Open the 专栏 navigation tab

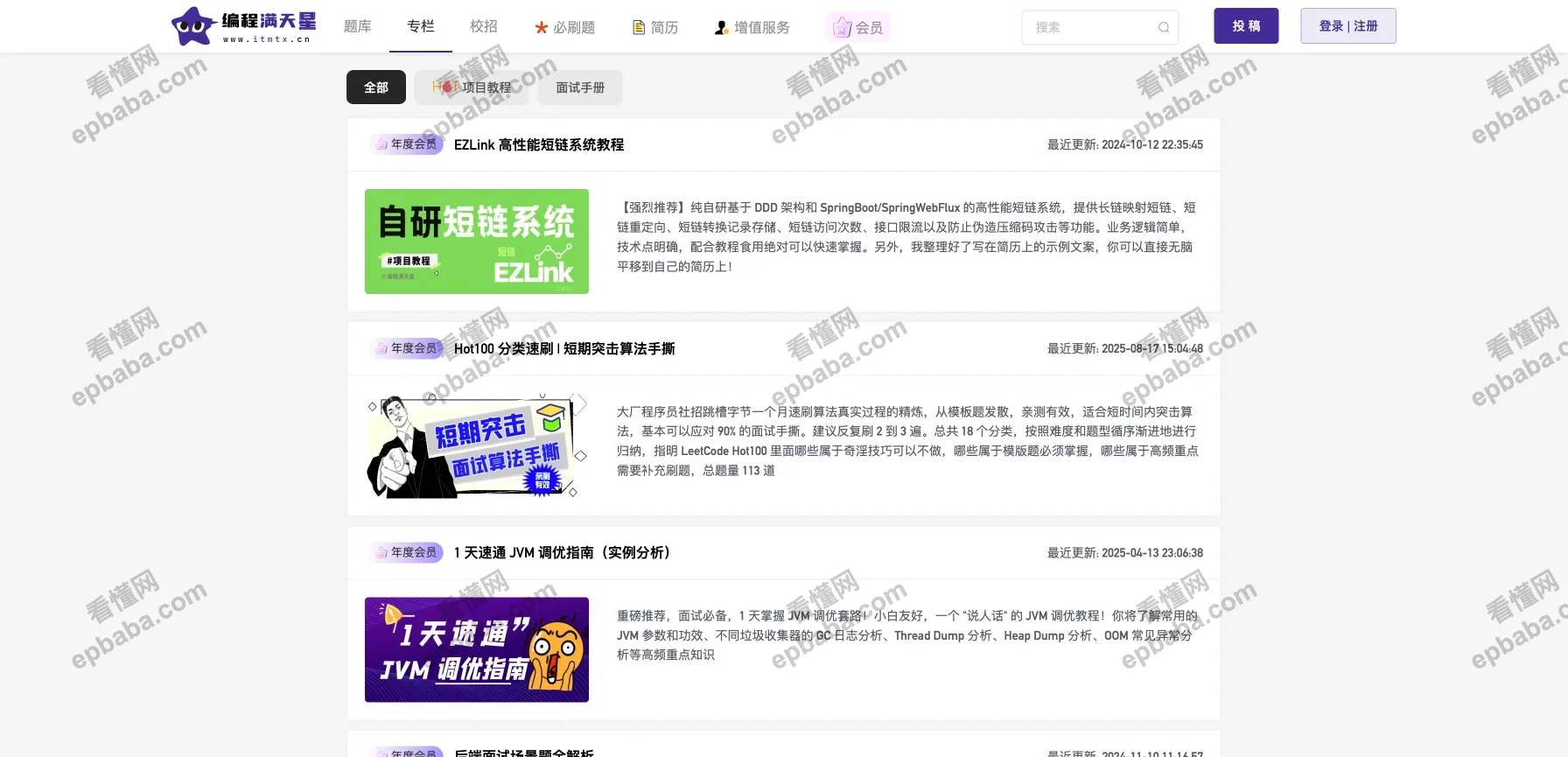point(421,26)
